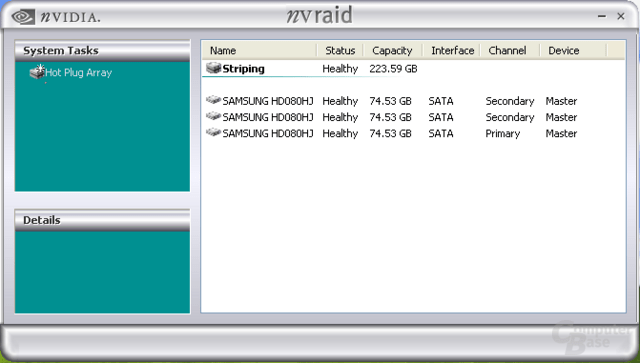
Task: Click the Hot Plug Array disk icon
Action: (37, 72)
